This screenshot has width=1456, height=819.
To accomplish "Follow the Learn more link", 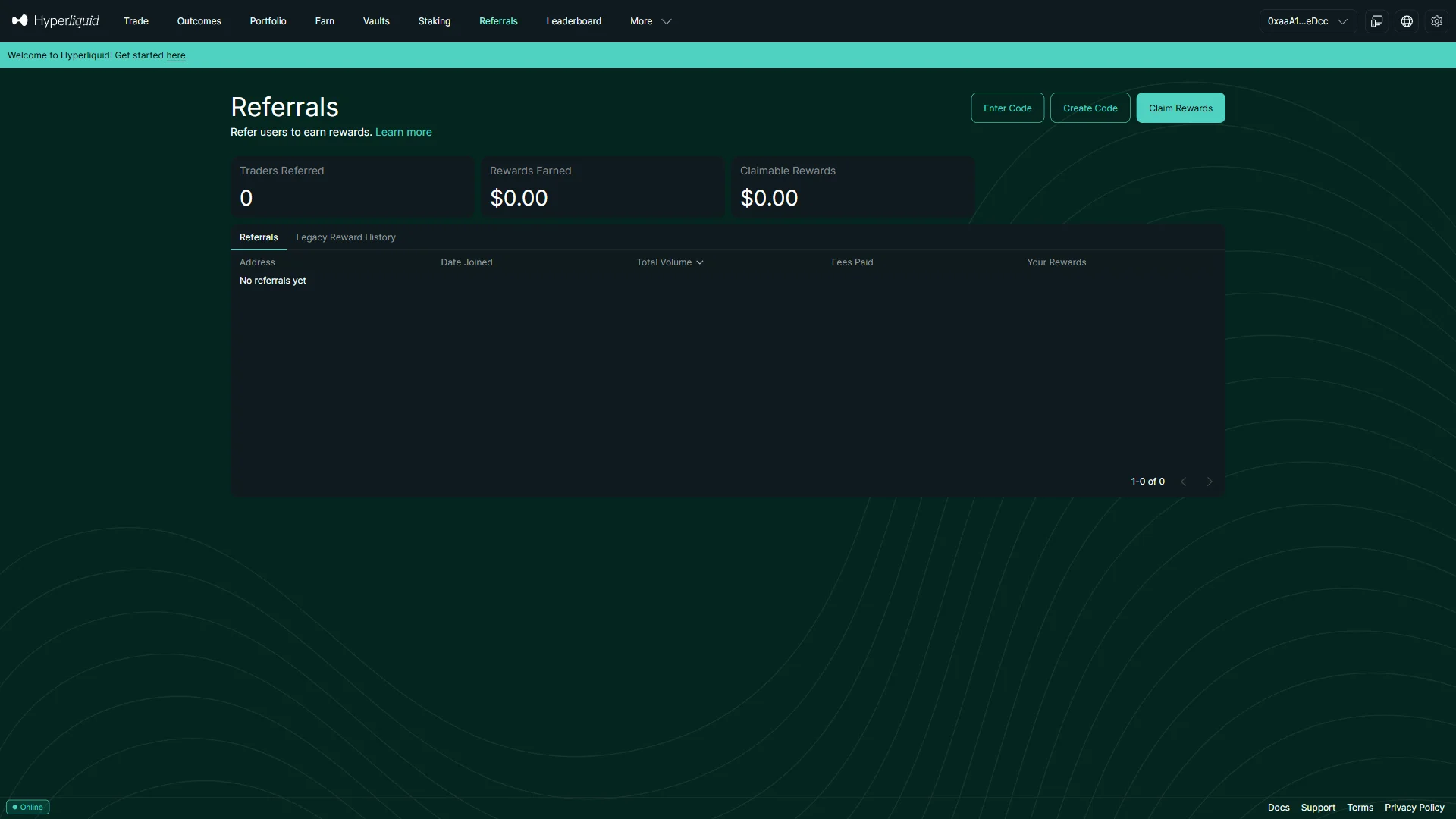I will click(x=403, y=132).
